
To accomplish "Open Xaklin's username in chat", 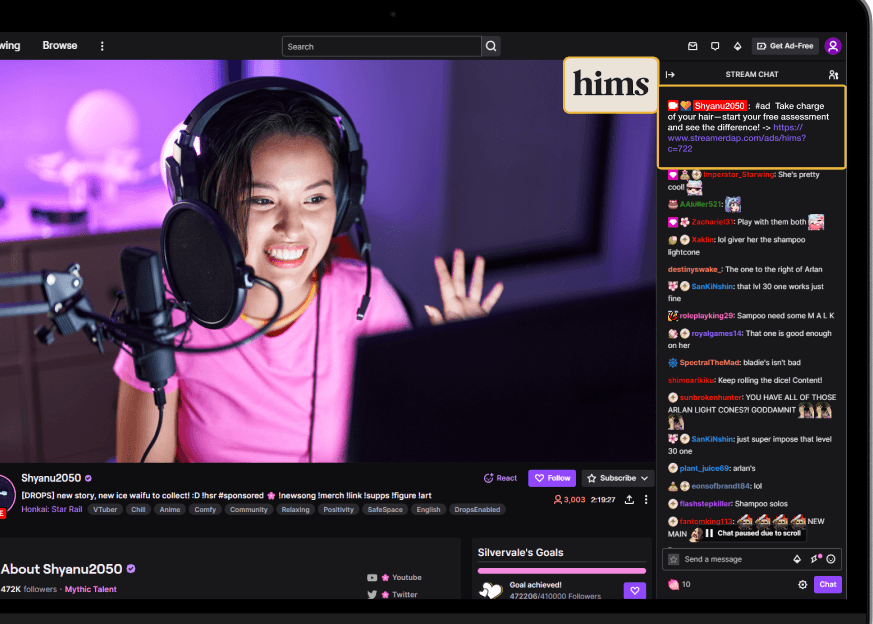I will coord(703,240).
